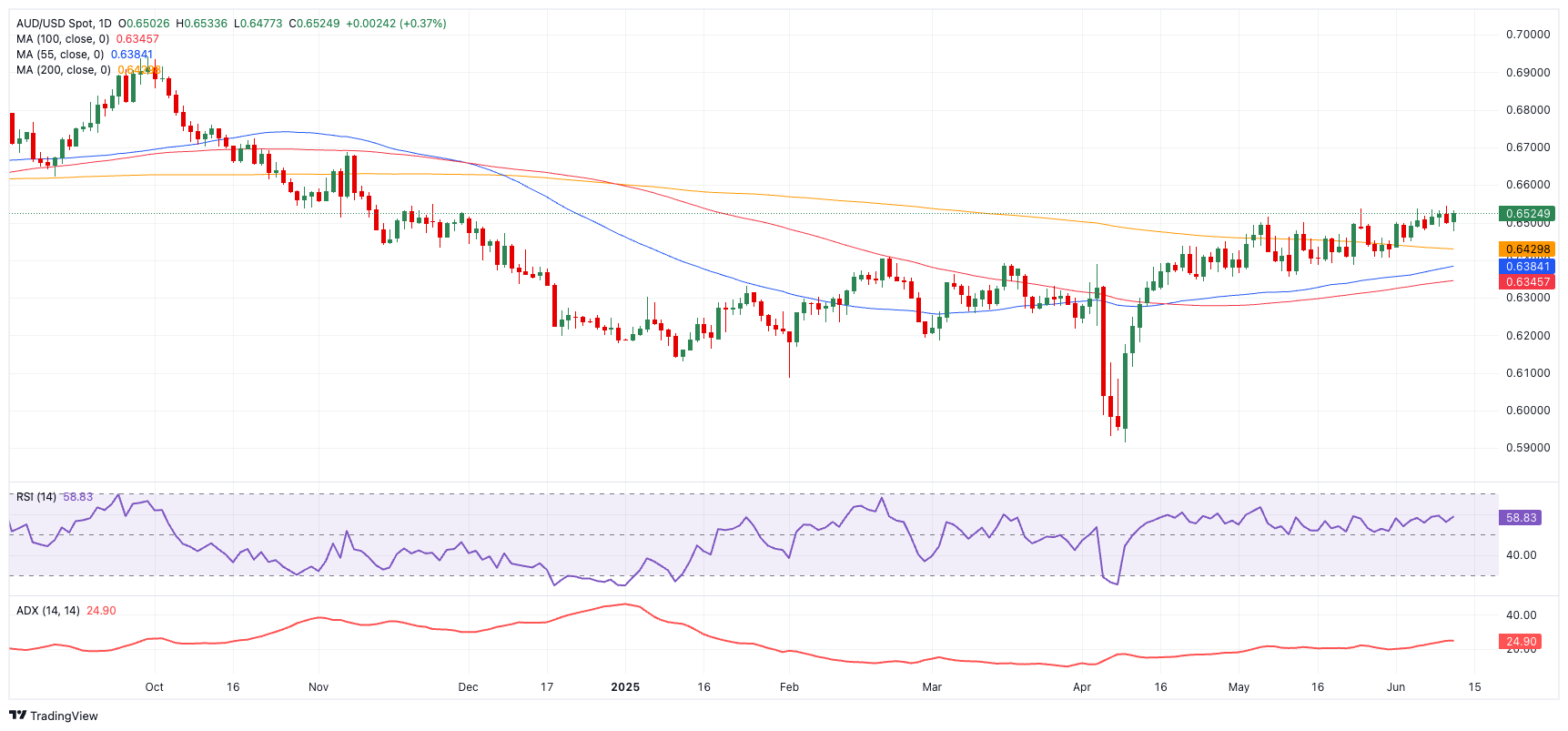This screenshot has width=1568, height=731.
Task: Click the +0.00242 (+0.37%) change value
Action: point(396,24)
